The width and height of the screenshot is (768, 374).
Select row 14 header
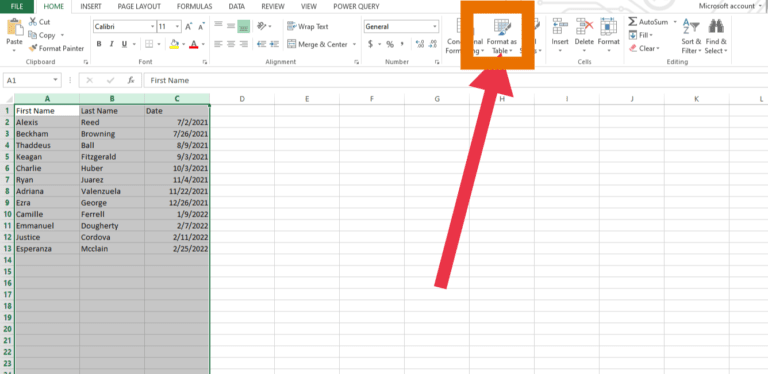click(7, 260)
